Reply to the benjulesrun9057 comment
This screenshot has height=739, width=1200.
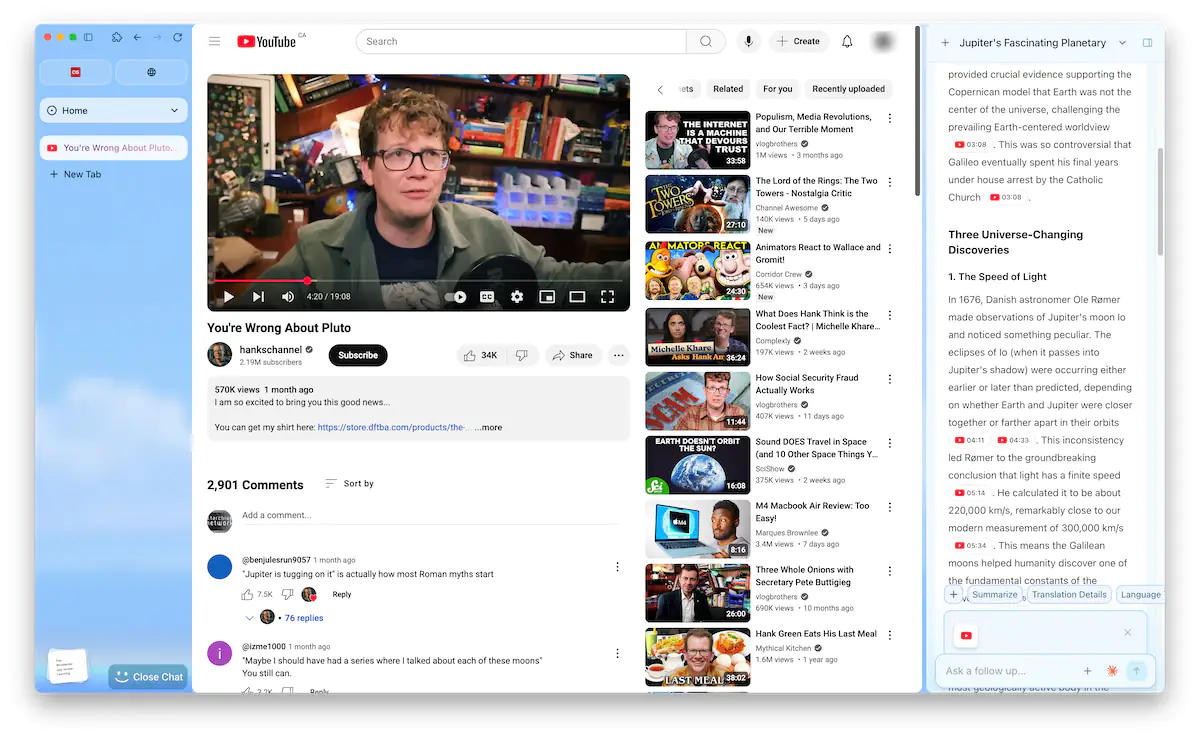342,594
